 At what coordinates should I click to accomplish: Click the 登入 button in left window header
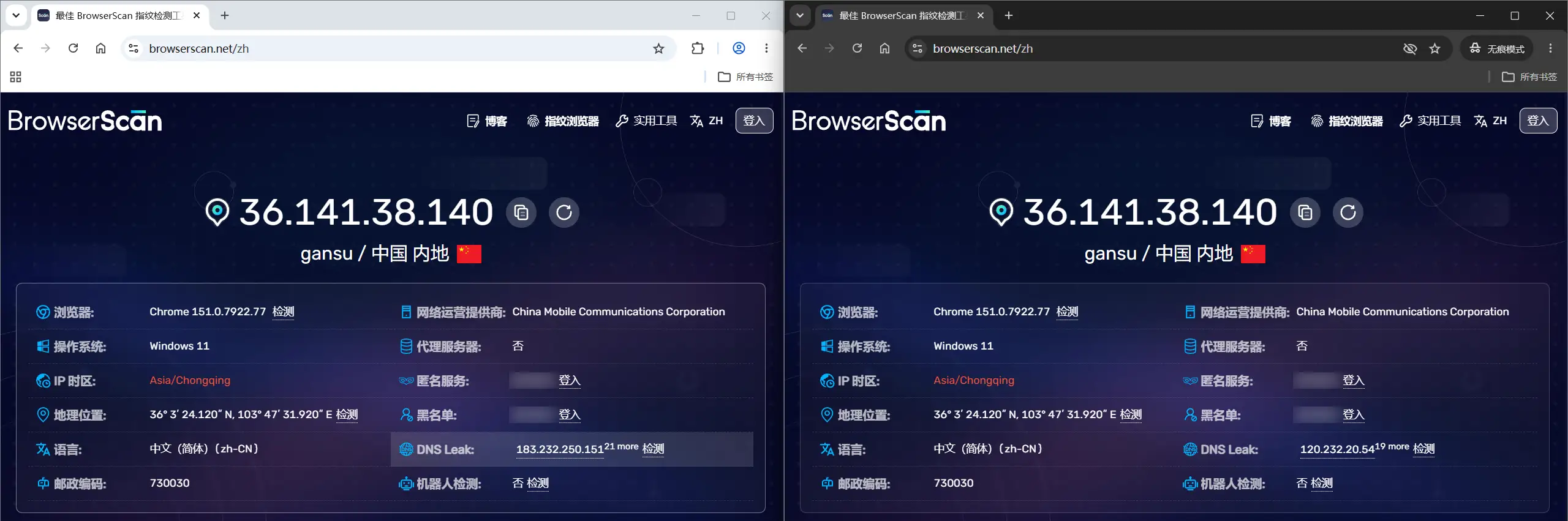coord(754,121)
